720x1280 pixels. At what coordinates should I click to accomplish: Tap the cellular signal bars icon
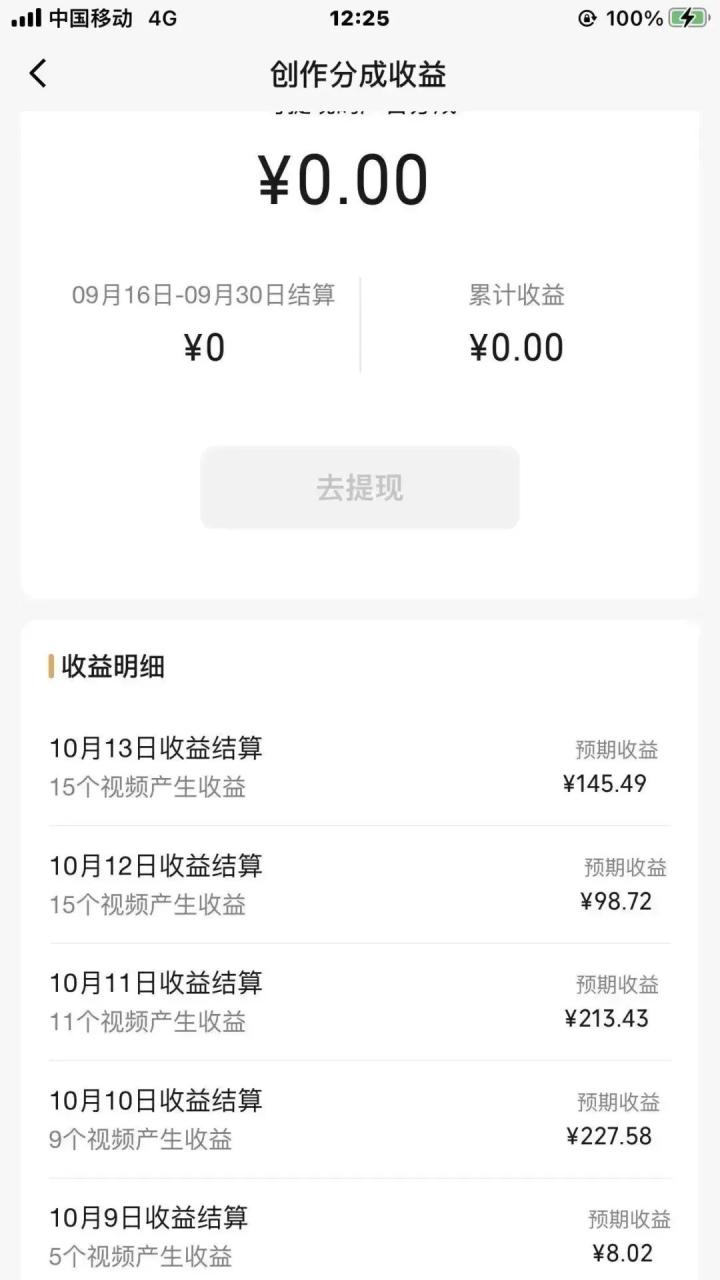pyautogui.click(x=26, y=18)
